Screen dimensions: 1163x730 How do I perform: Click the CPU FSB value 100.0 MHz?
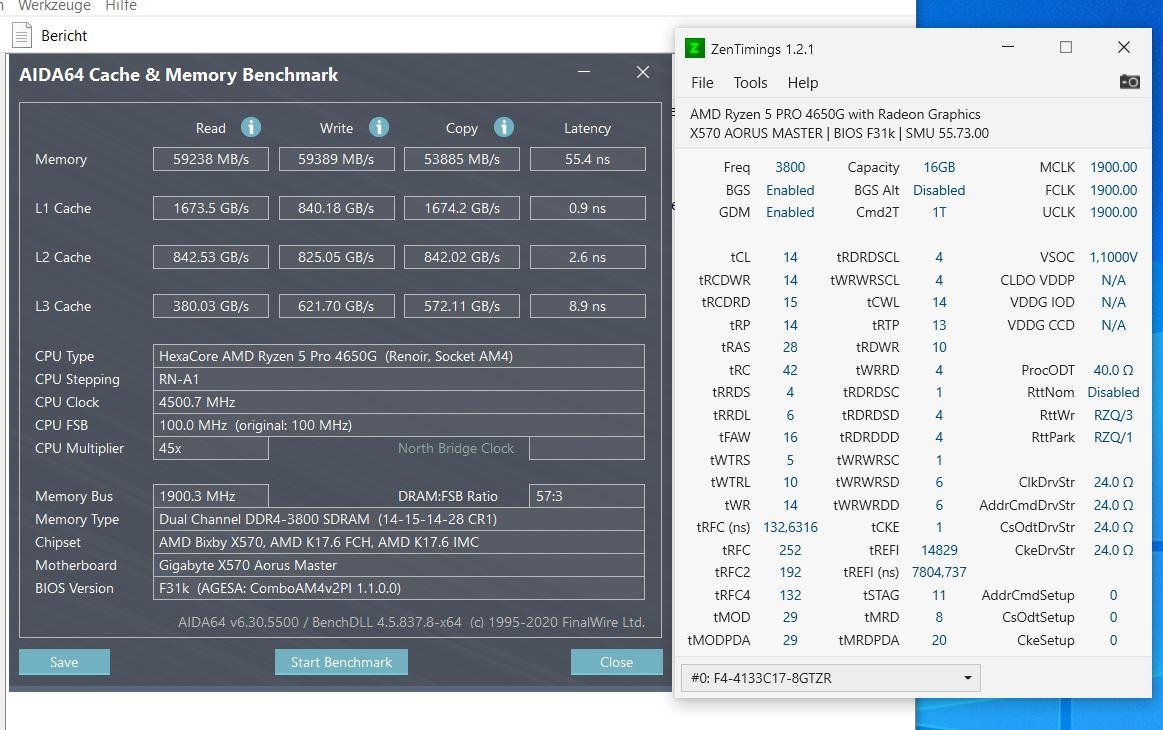point(399,425)
